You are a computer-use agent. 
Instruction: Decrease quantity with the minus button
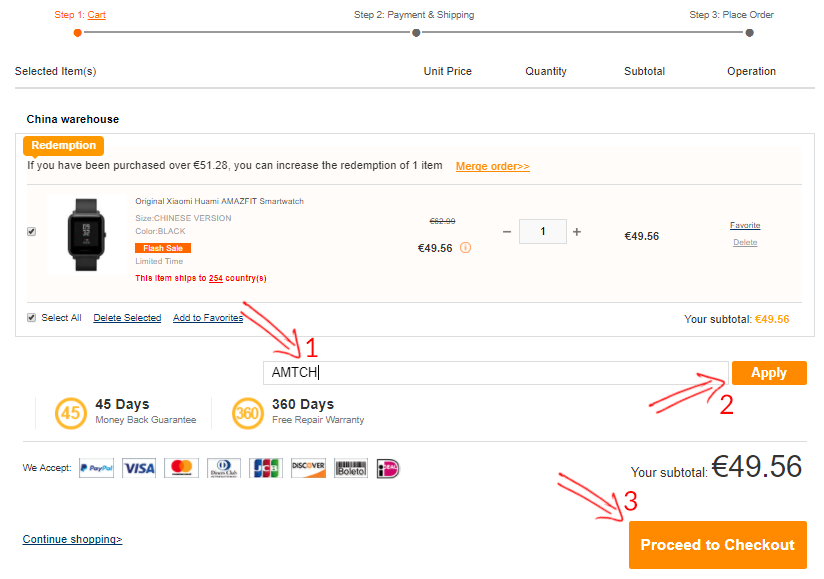point(507,232)
